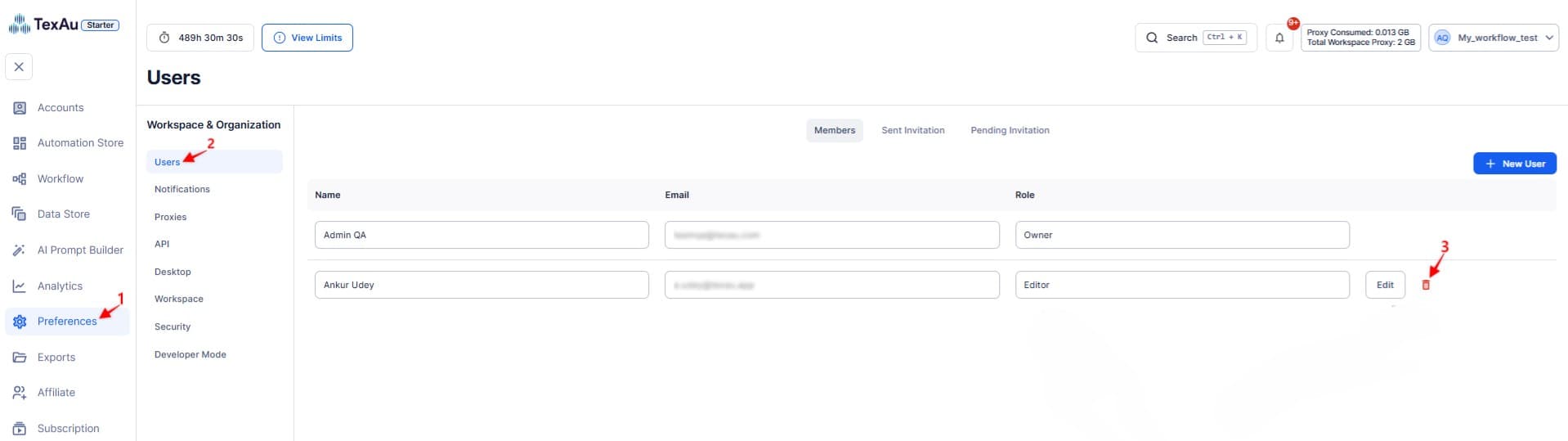1568x441 pixels.
Task: Delete Ankur Udey using trash icon
Action: (x=1426, y=285)
